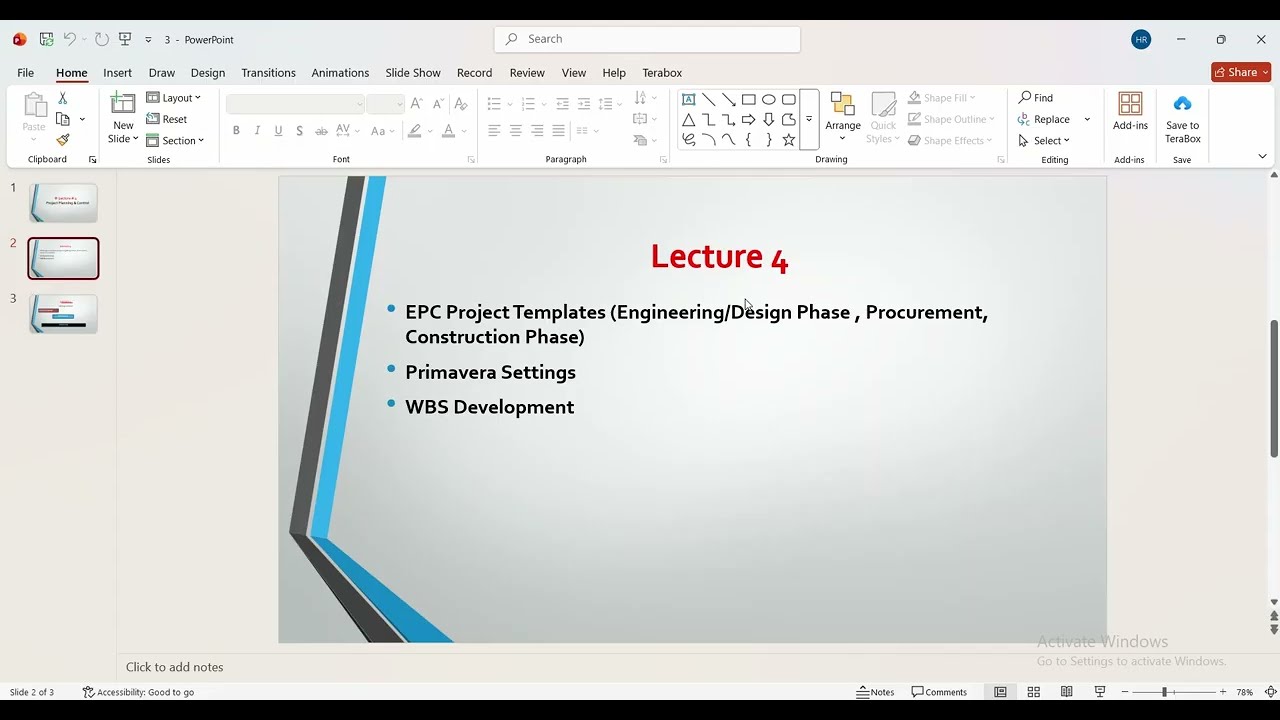Click Replace button
The width and height of the screenshot is (1280, 720).
point(1044,119)
